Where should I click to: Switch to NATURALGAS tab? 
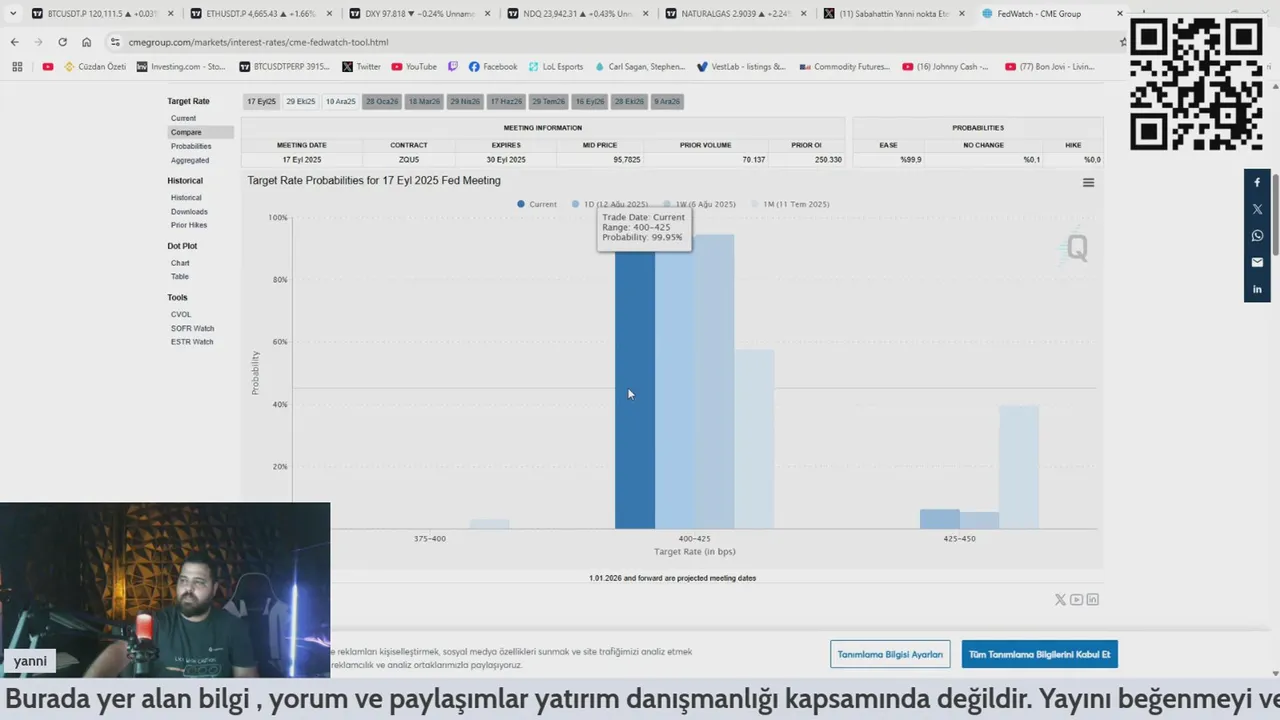(735, 14)
